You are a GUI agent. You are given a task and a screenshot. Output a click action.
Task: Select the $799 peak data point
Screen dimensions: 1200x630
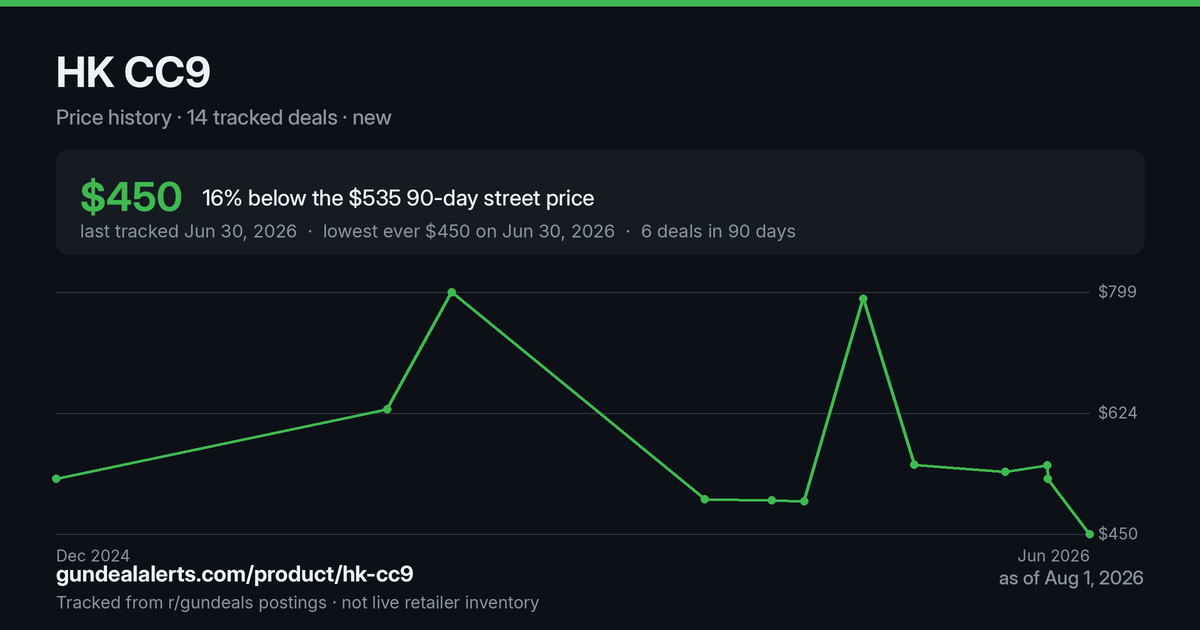point(452,292)
